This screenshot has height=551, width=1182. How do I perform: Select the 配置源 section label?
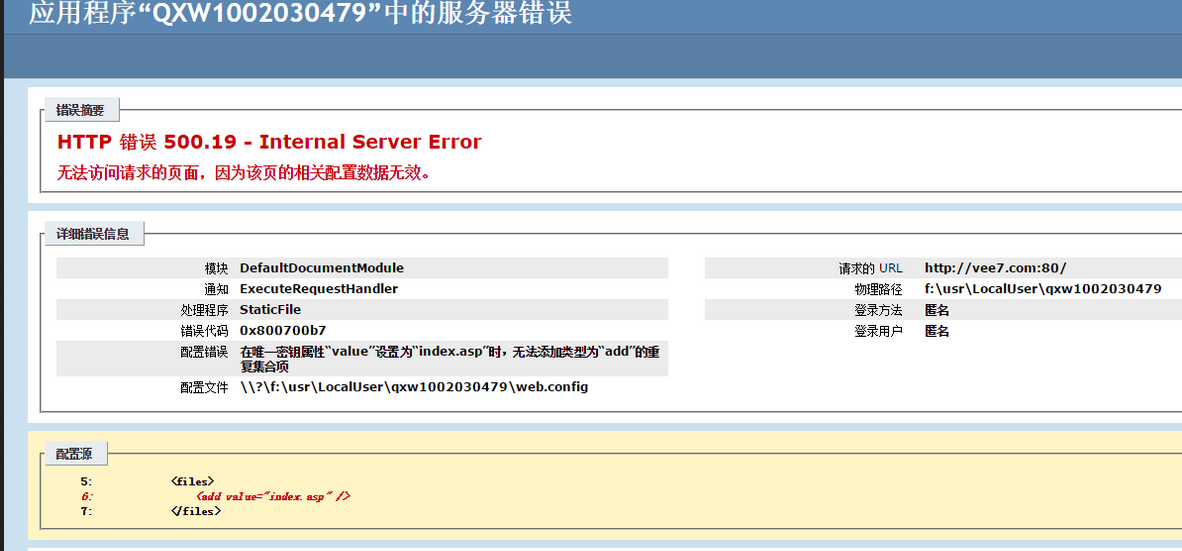point(74,454)
